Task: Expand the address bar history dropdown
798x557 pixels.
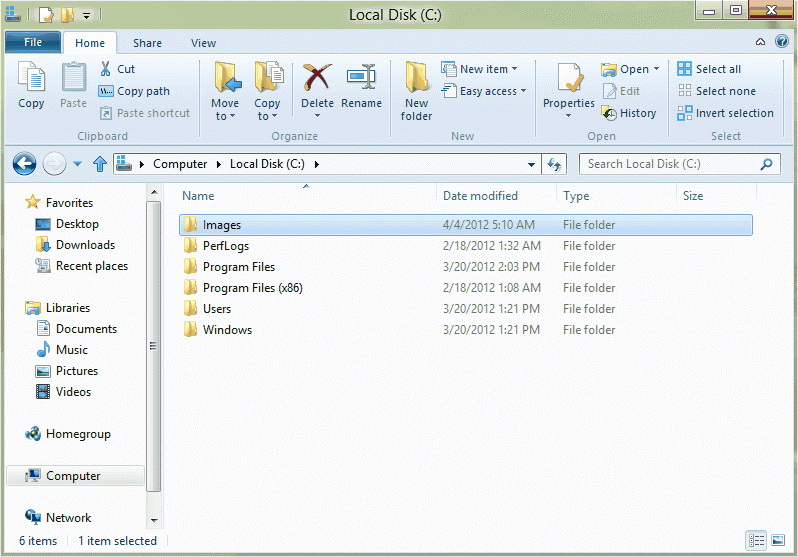Action: 532,164
